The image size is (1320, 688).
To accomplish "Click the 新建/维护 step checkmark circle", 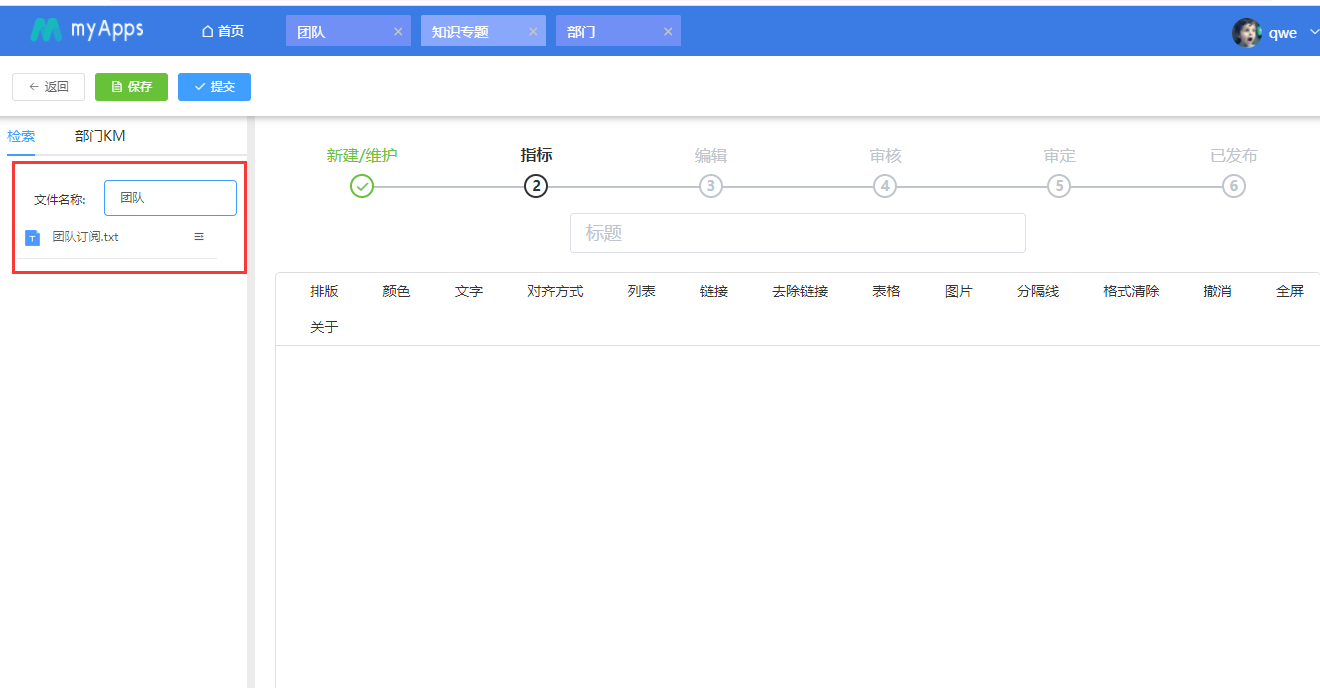I will click(362, 186).
